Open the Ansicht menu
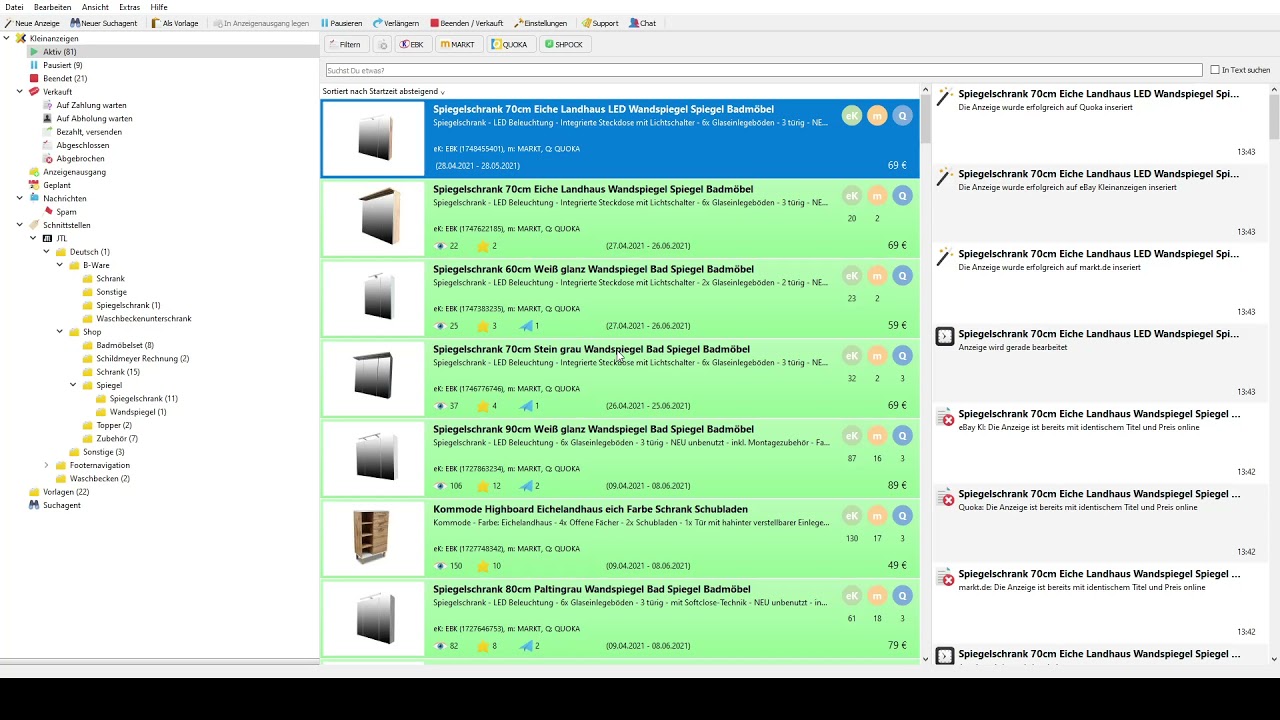The image size is (1280, 720). tap(95, 7)
